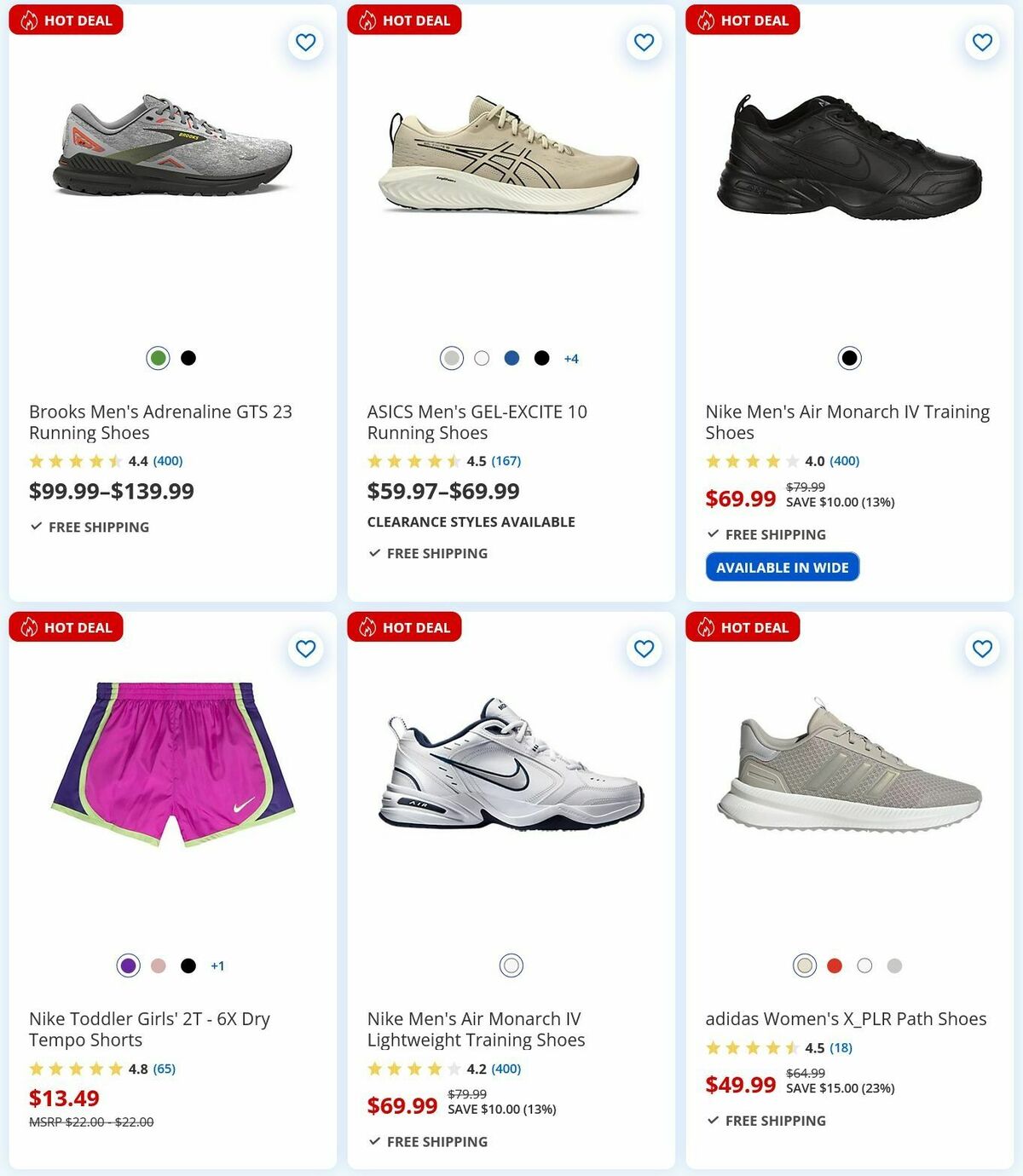Screen dimensions: 1023x1176
Task: Select the green color option for Brooks shoes
Action: pyautogui.click(x=158, y=358)
